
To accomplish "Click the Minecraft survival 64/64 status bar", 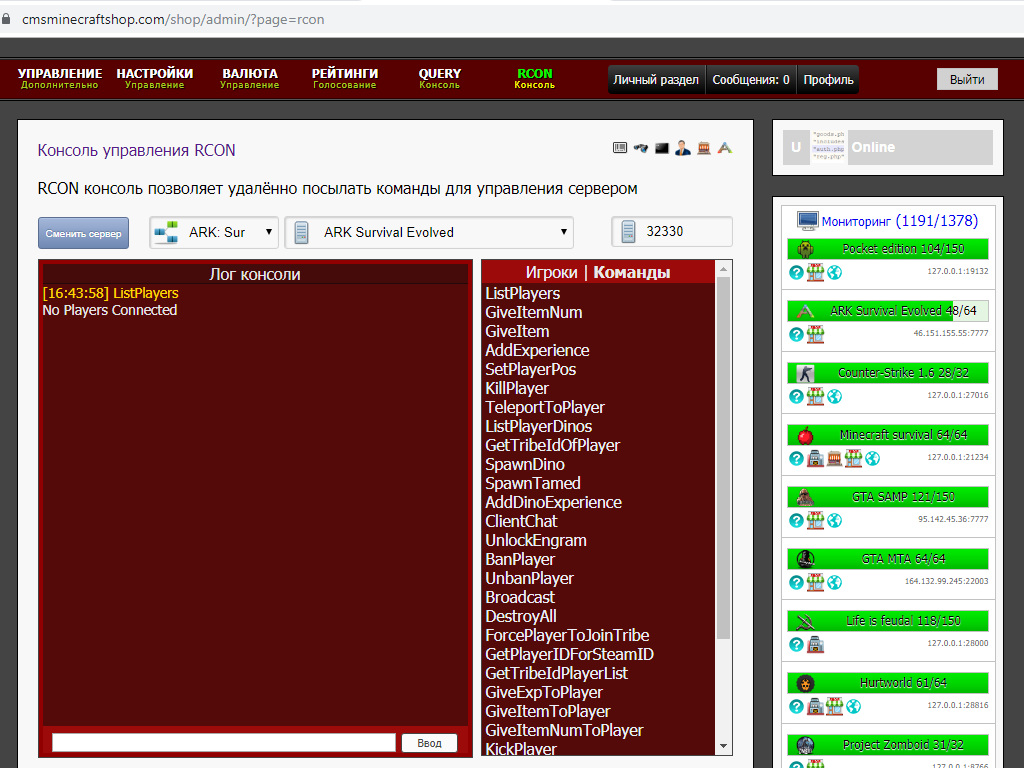I will tap(888, 435).
